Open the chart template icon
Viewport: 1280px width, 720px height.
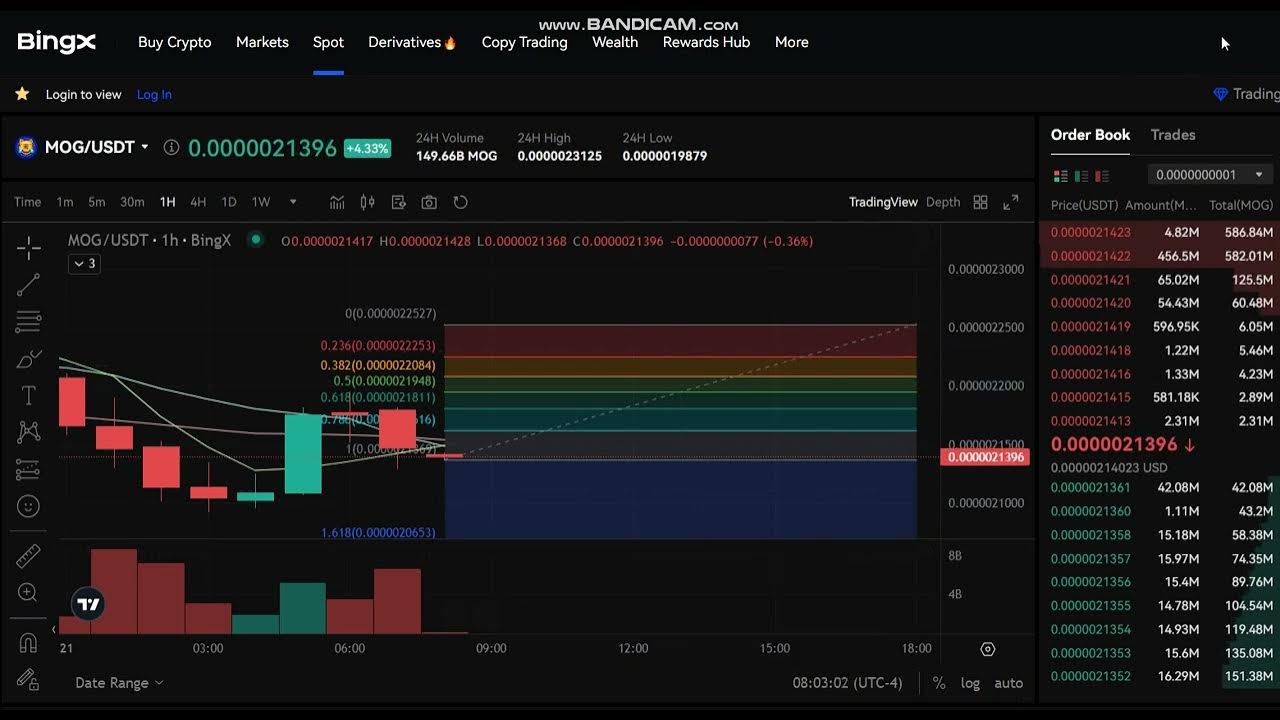398,202
